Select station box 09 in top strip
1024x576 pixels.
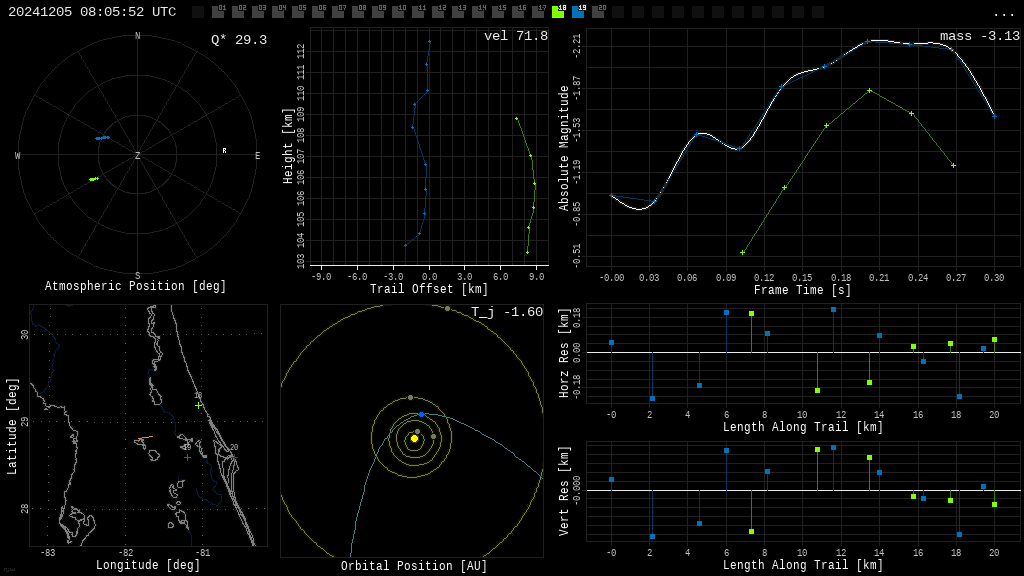pyautogui.click(x=378, y=12)
